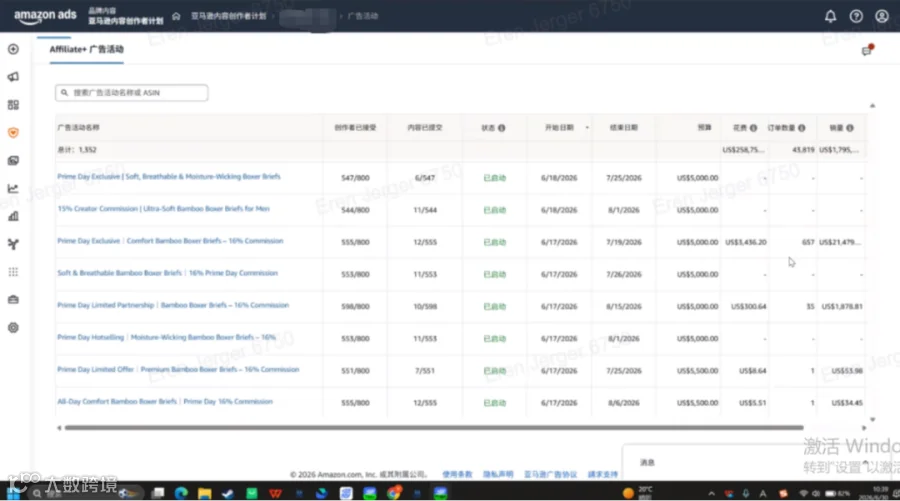Open the bar chart reports sidebar icon

(x=13, y=216)
